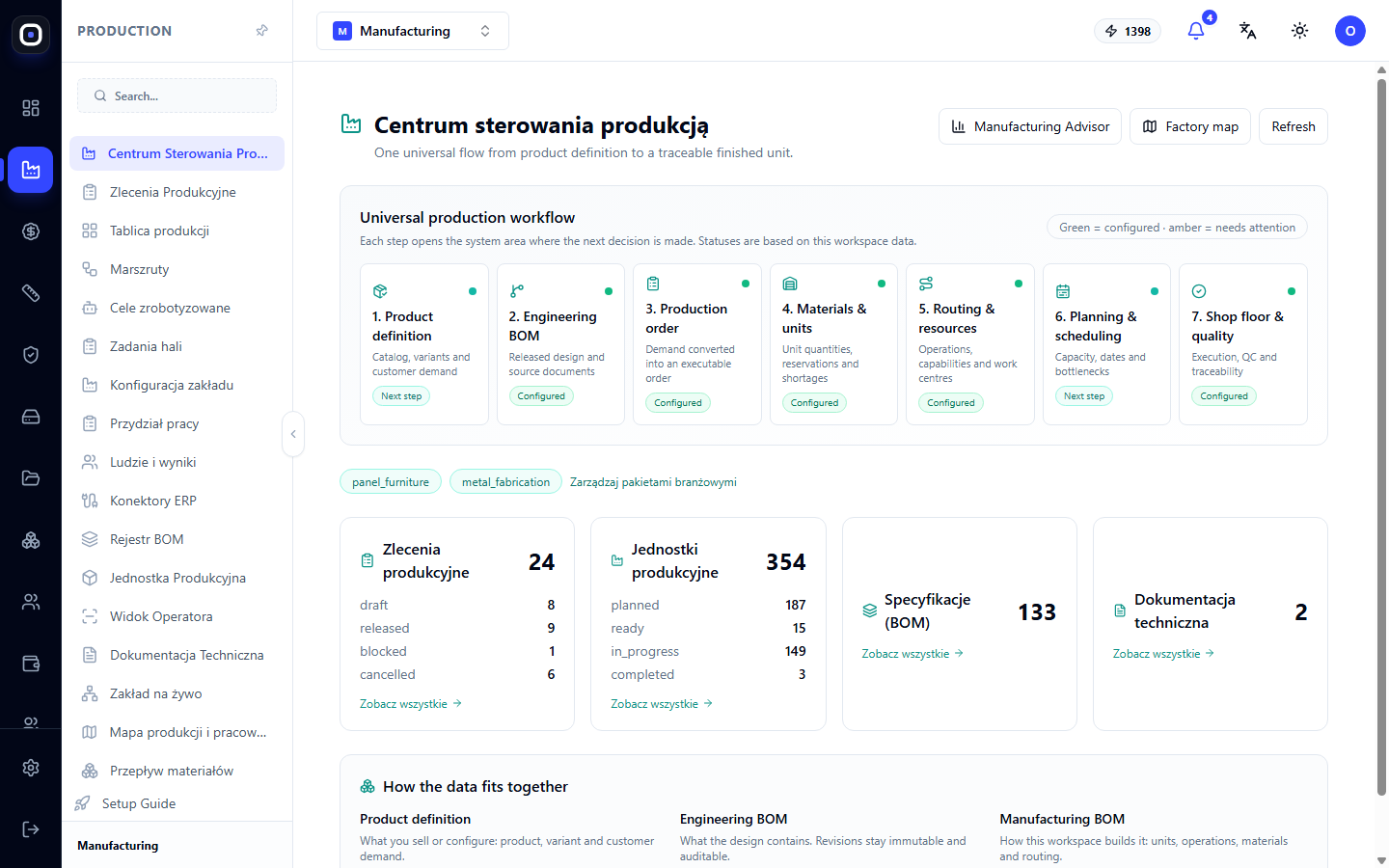Select the production factory icon in left rail
Screen dimensions: 1389x868
(x=31, y=170)
